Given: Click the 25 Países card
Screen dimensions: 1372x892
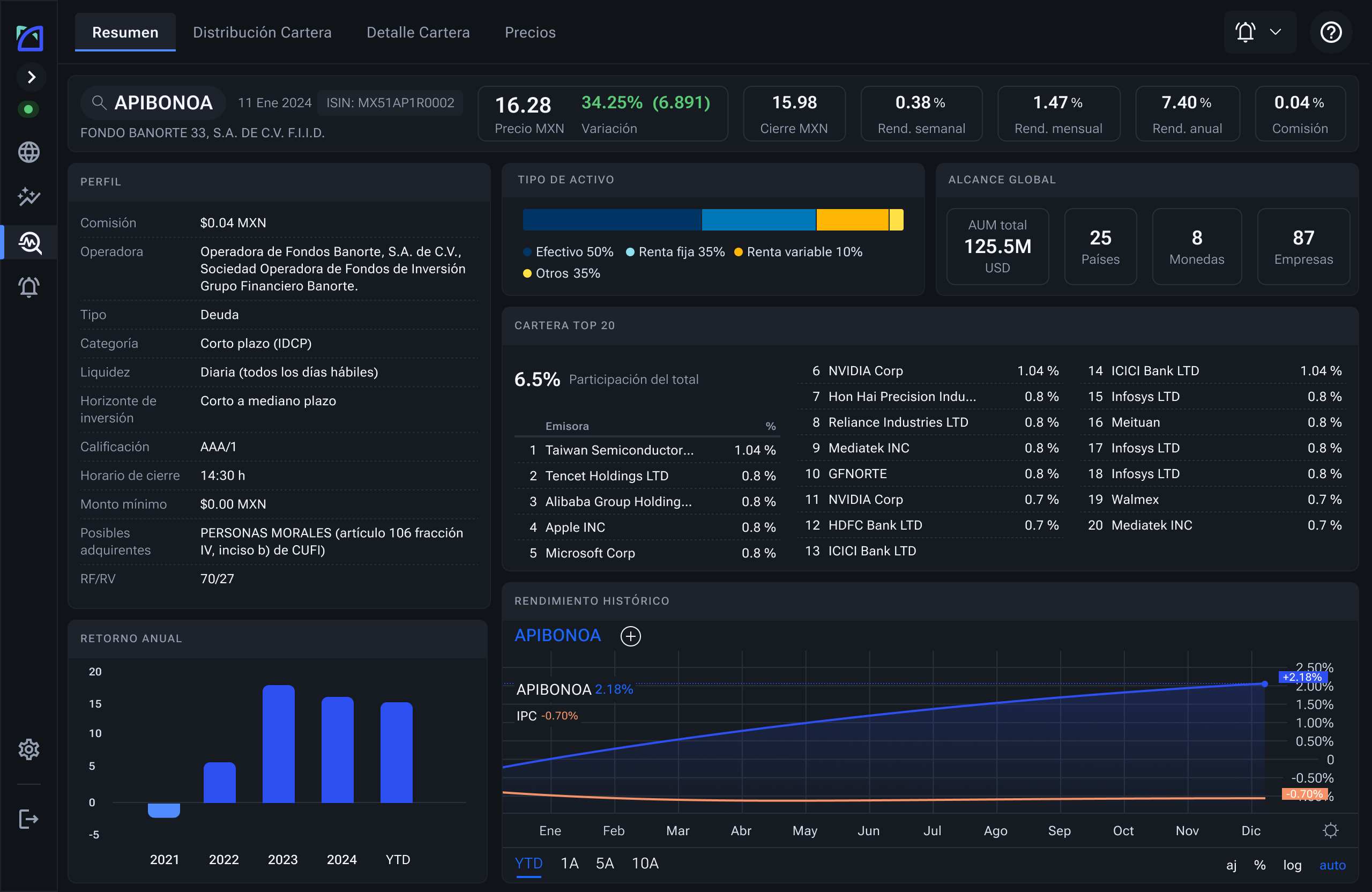Looking at the screenshot, I should [1100, 246].
